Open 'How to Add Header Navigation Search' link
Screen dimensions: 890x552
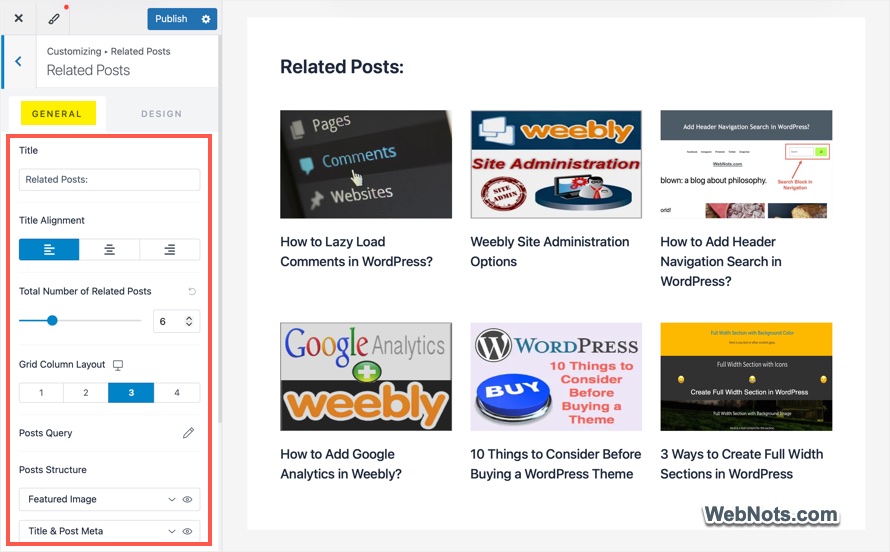coord(721,262)
